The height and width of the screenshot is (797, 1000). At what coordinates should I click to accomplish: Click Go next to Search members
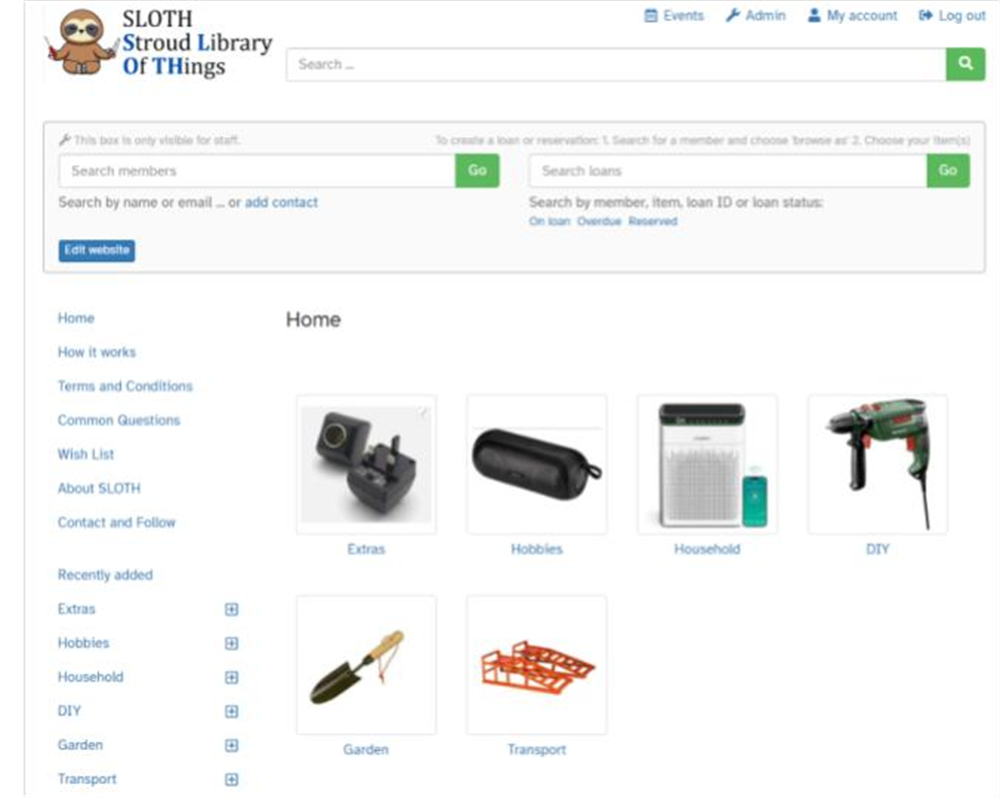pos(477,171)
